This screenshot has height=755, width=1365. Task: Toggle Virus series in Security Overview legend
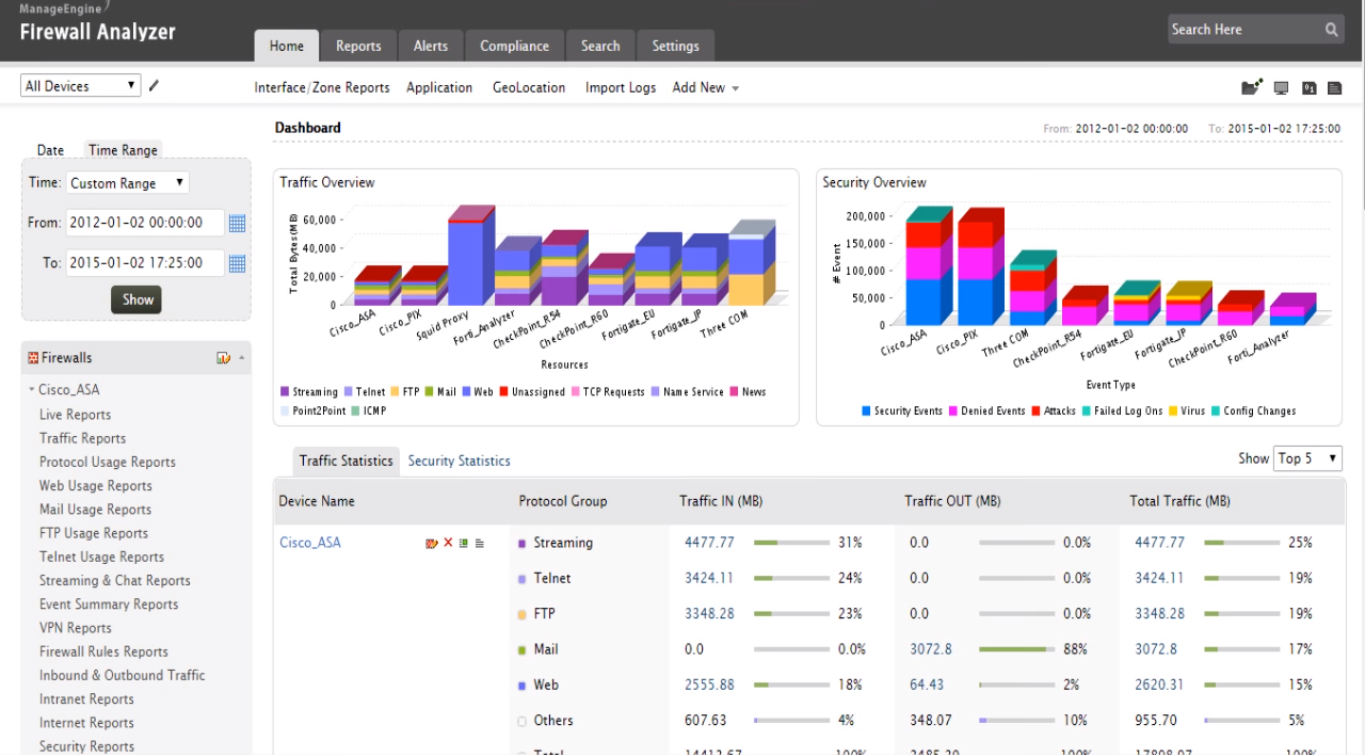(x=1185, y=411)
